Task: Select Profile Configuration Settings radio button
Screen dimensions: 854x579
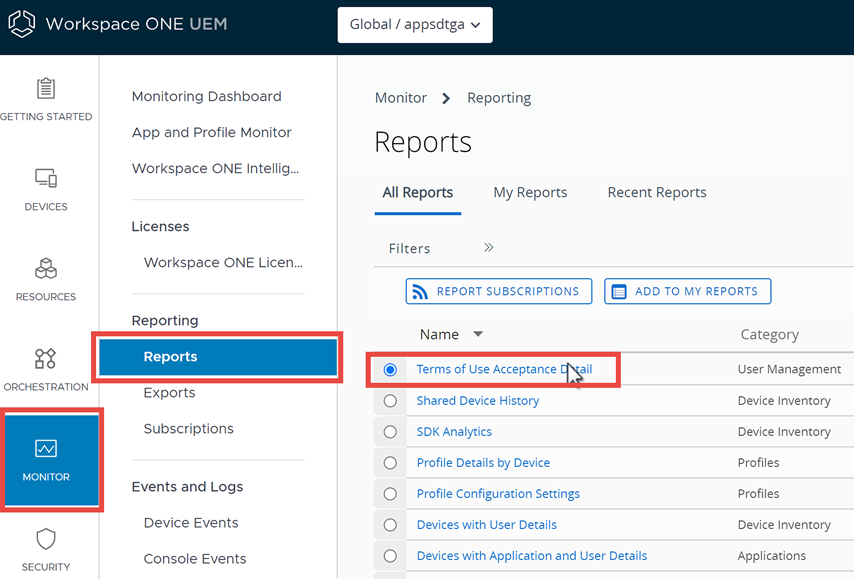Action: point(390,494)
